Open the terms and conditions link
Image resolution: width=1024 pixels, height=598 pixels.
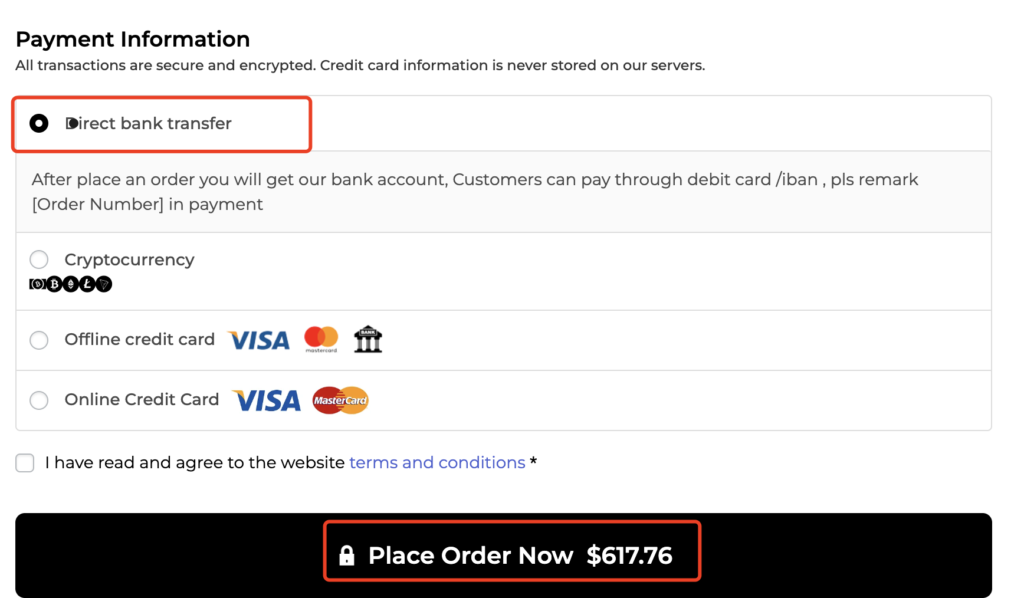[437, 462]
